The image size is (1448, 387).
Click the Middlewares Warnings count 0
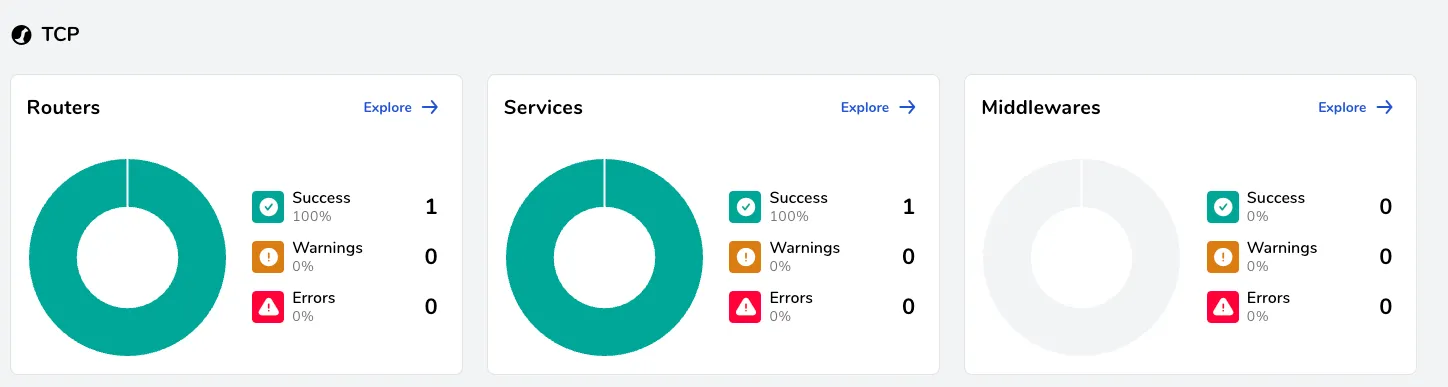coord(1386,257)
